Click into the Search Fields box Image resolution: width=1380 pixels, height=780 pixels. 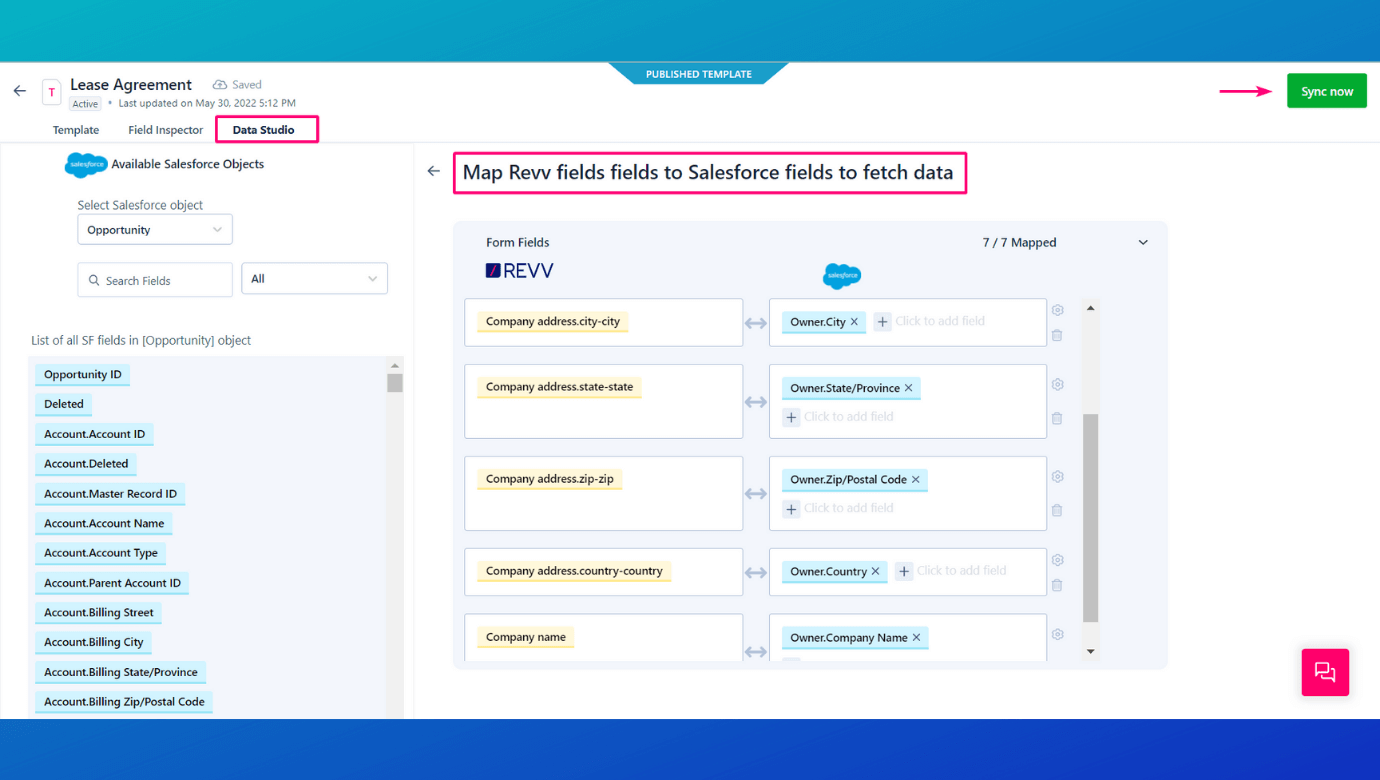click(x=155, y=280)
